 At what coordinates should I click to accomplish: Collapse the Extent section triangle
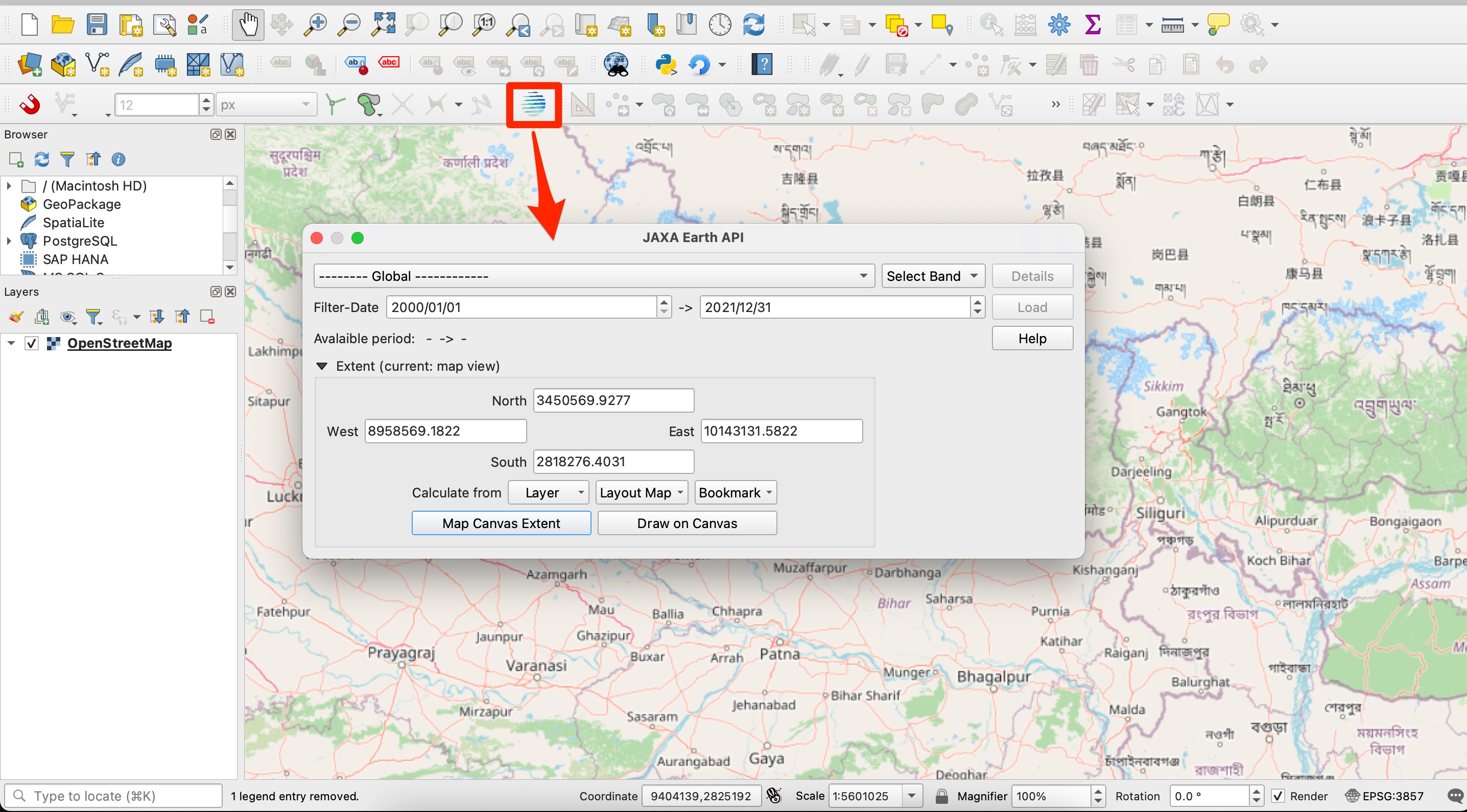pos(322,366)
